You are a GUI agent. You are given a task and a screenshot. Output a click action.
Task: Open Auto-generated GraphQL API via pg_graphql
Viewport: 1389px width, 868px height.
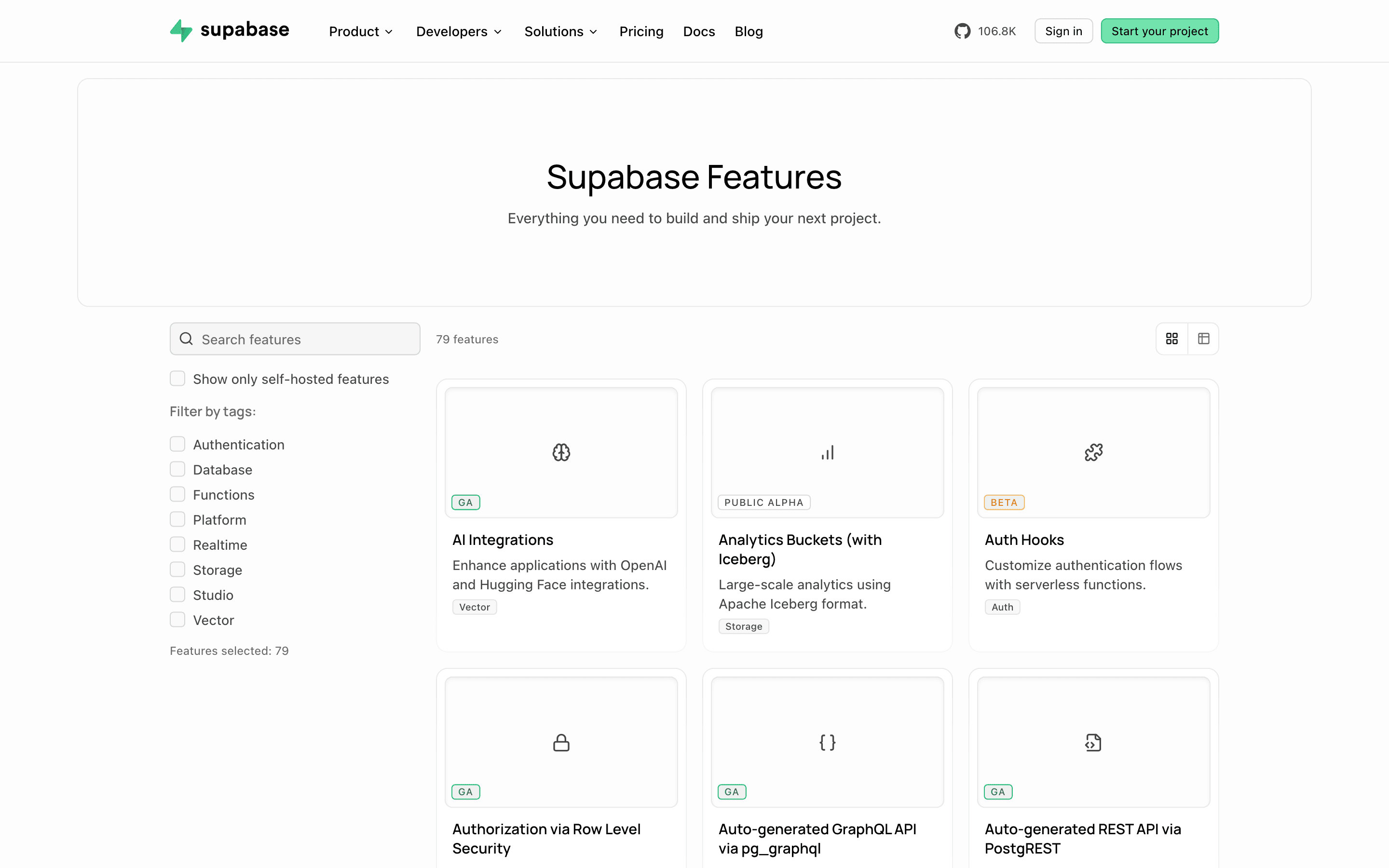(x=817, y=839)
